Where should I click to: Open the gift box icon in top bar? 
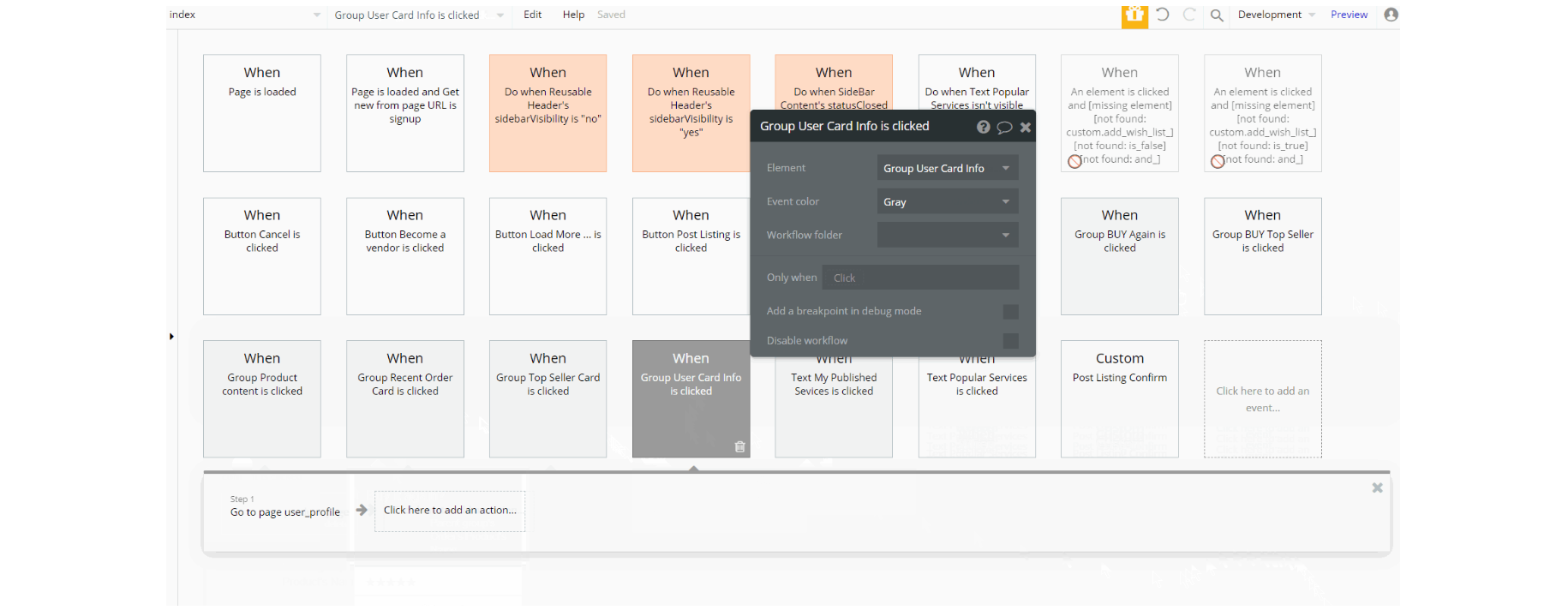tap(1134, 15)
